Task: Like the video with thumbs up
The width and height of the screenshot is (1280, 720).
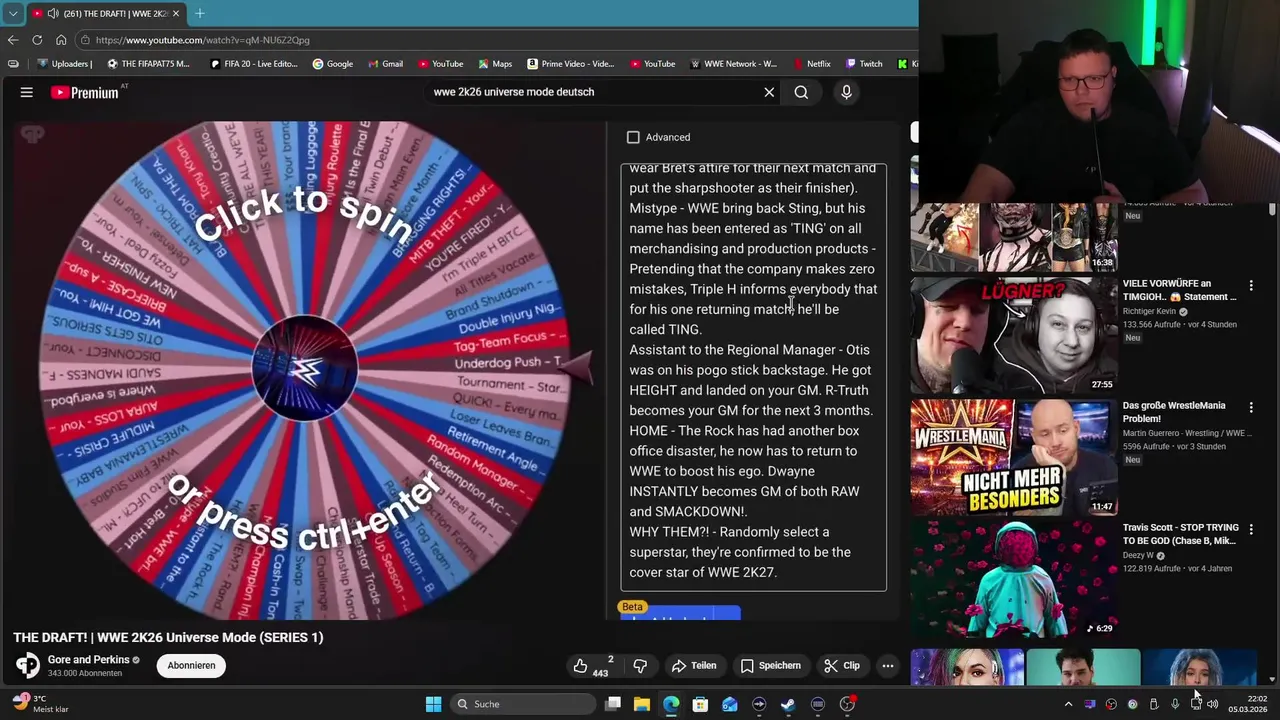Action: 592,666
